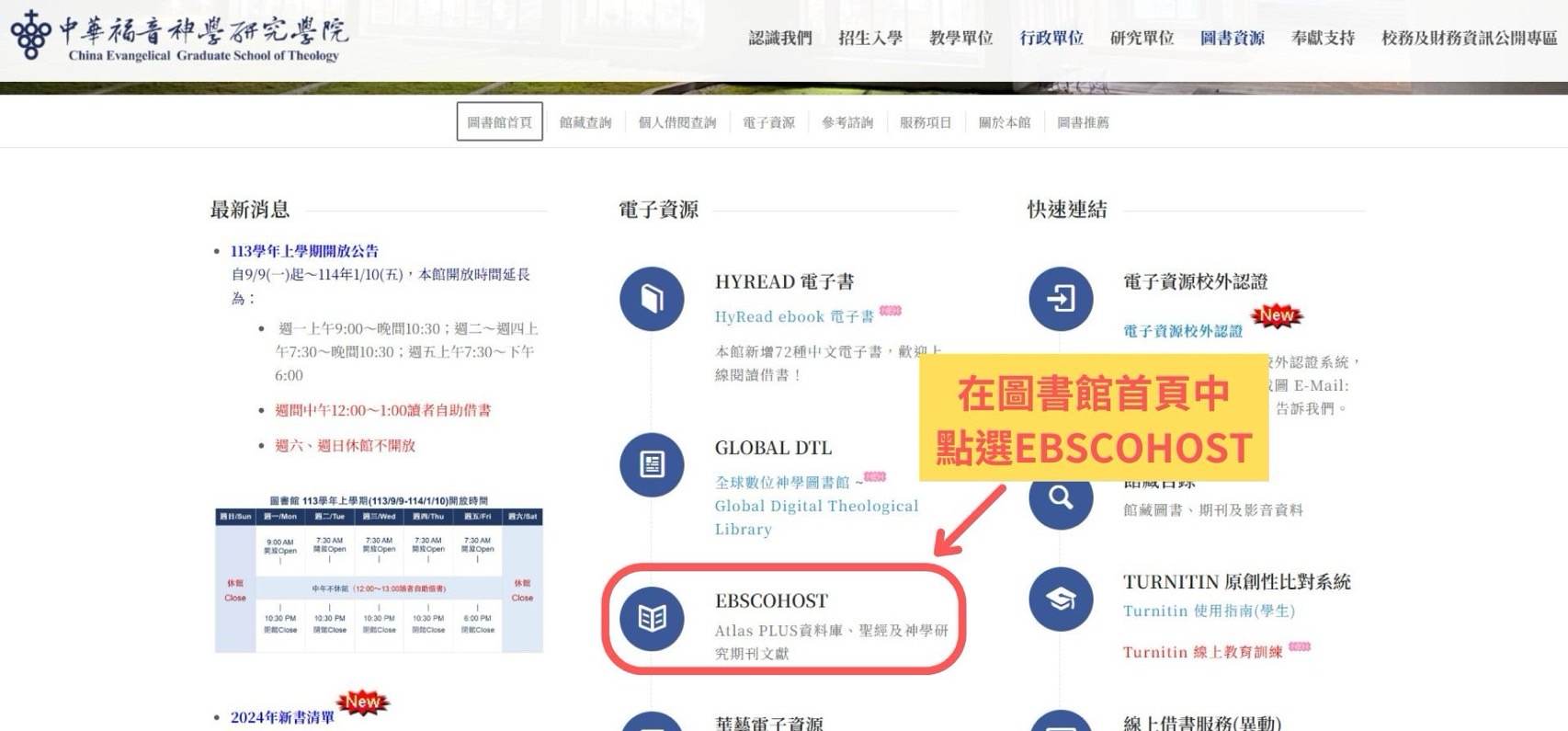Open the Turnitin 使用指南(學生) link
This screenshot has height=731, width=1568.
point(1209,611)
